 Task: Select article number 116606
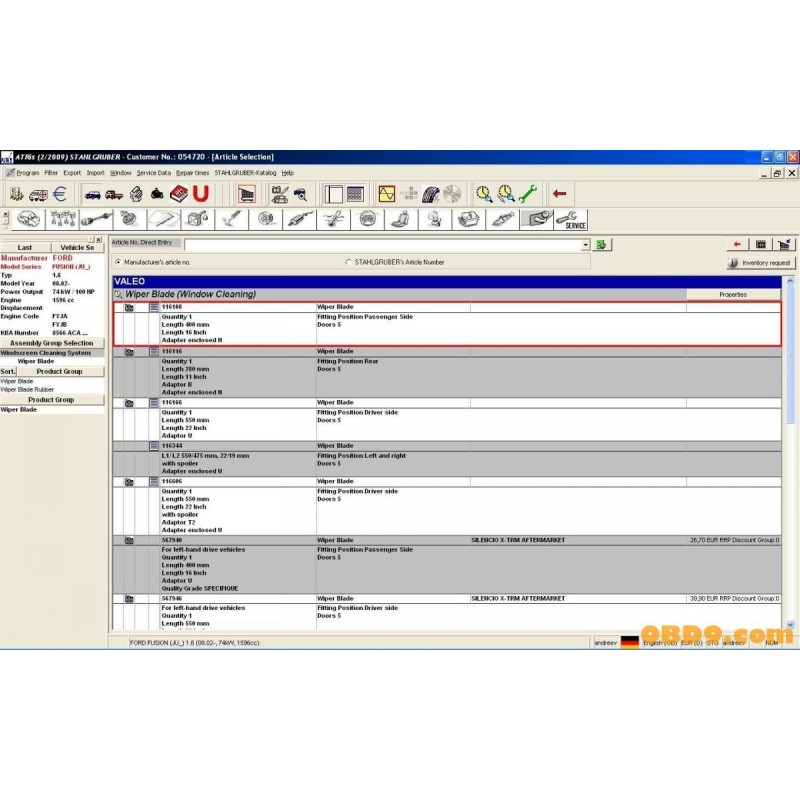(x=171, y=482)
